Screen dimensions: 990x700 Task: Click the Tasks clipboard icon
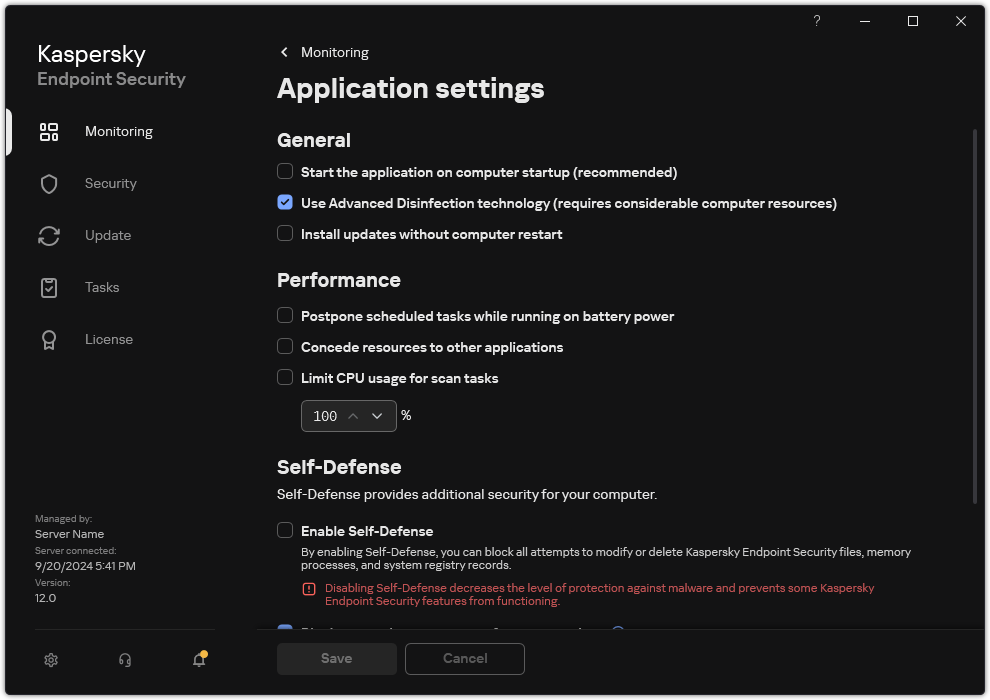point(49,288)
